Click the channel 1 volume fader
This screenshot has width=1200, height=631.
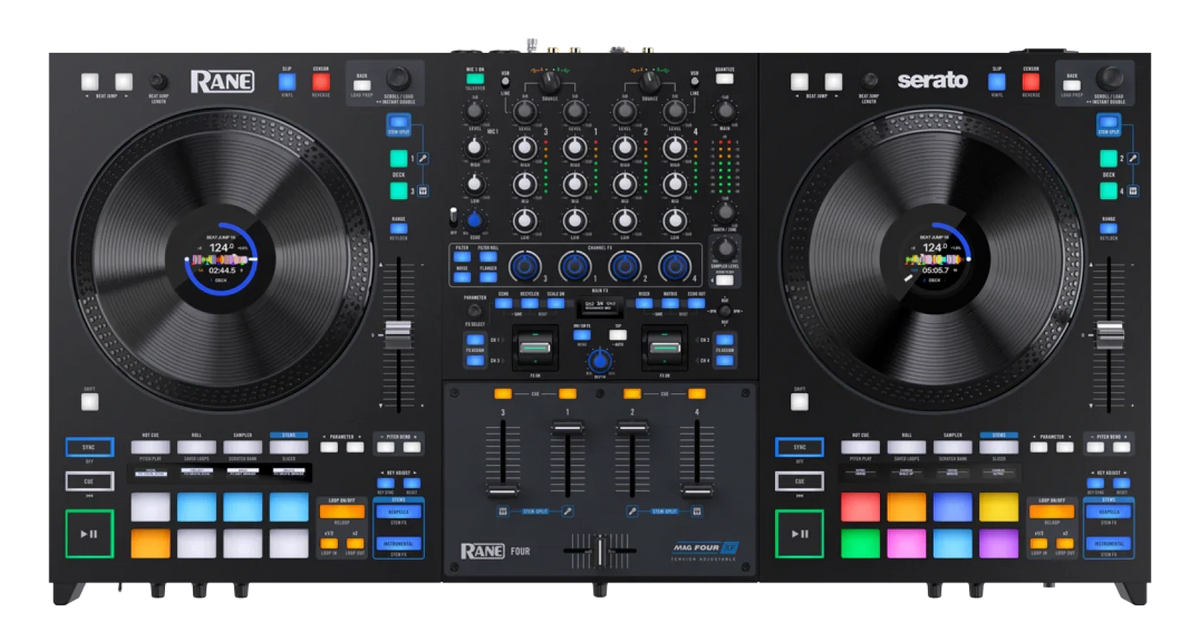567,427
